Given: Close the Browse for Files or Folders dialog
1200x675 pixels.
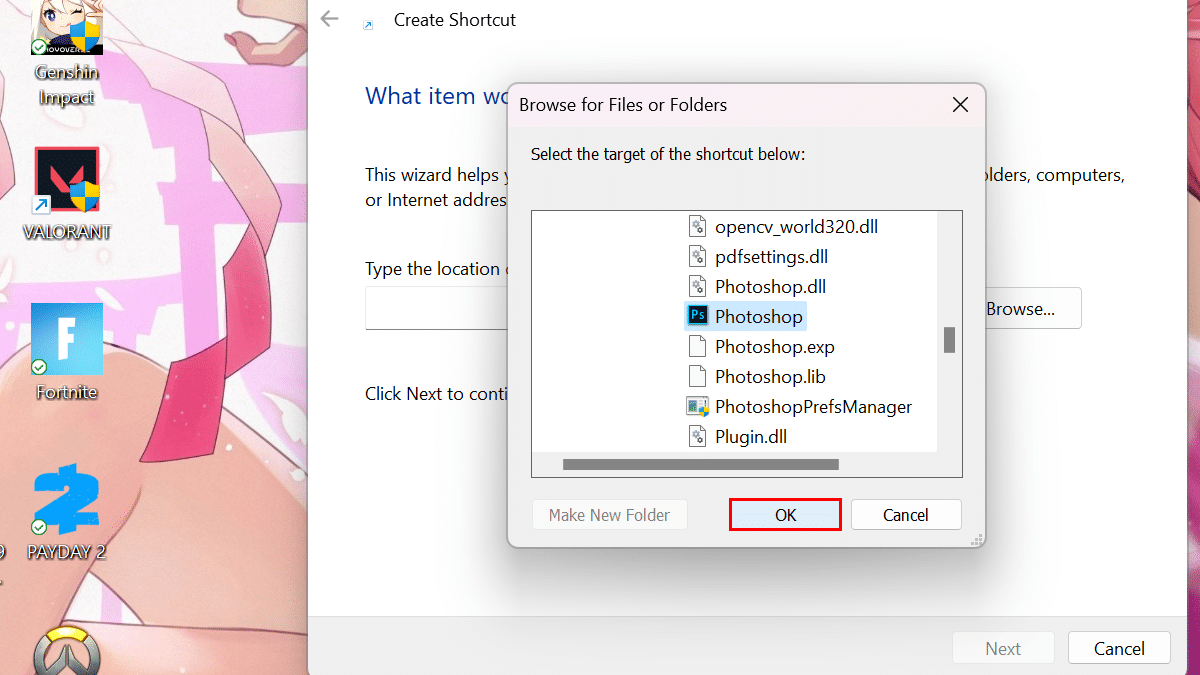Looking at the screenshot, I should (x=960, y=105).
